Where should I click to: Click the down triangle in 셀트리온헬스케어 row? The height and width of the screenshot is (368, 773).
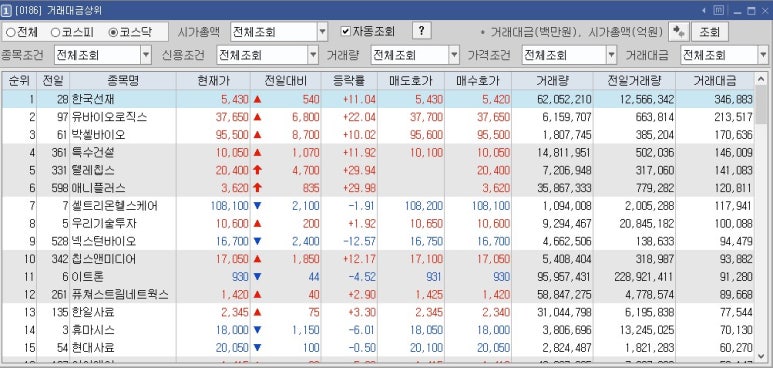(257, 206)
